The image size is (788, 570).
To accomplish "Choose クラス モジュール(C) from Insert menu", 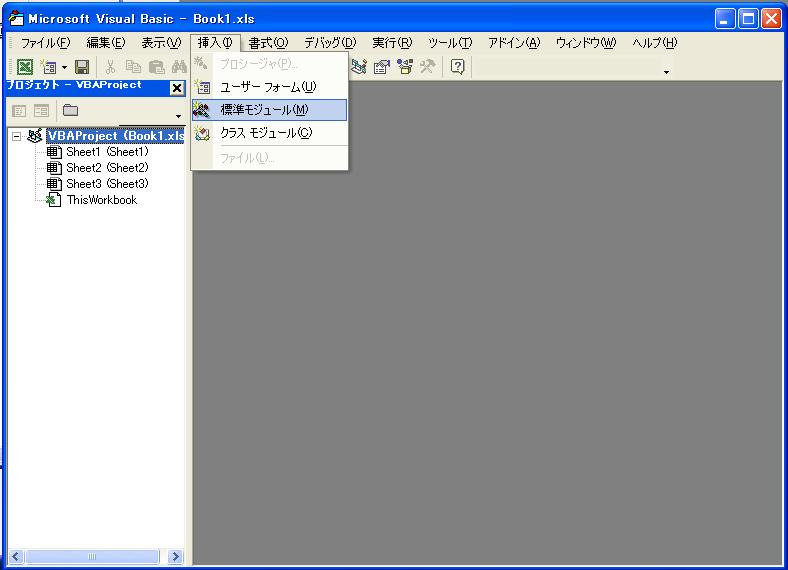I will coord(270,133).
